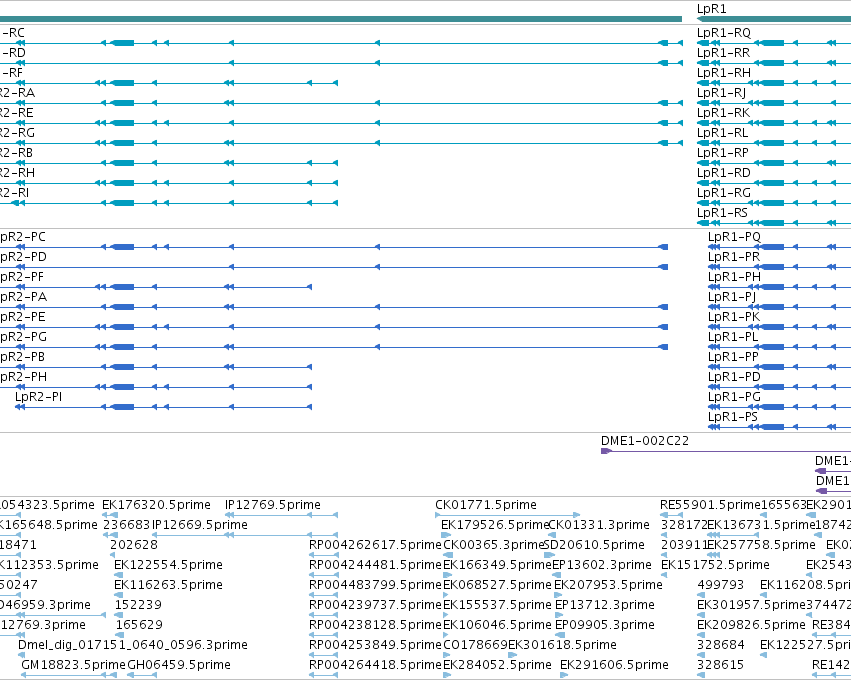Click the IP12769.5prime EST label
This screenshot has width=851, height=680.
272,505
